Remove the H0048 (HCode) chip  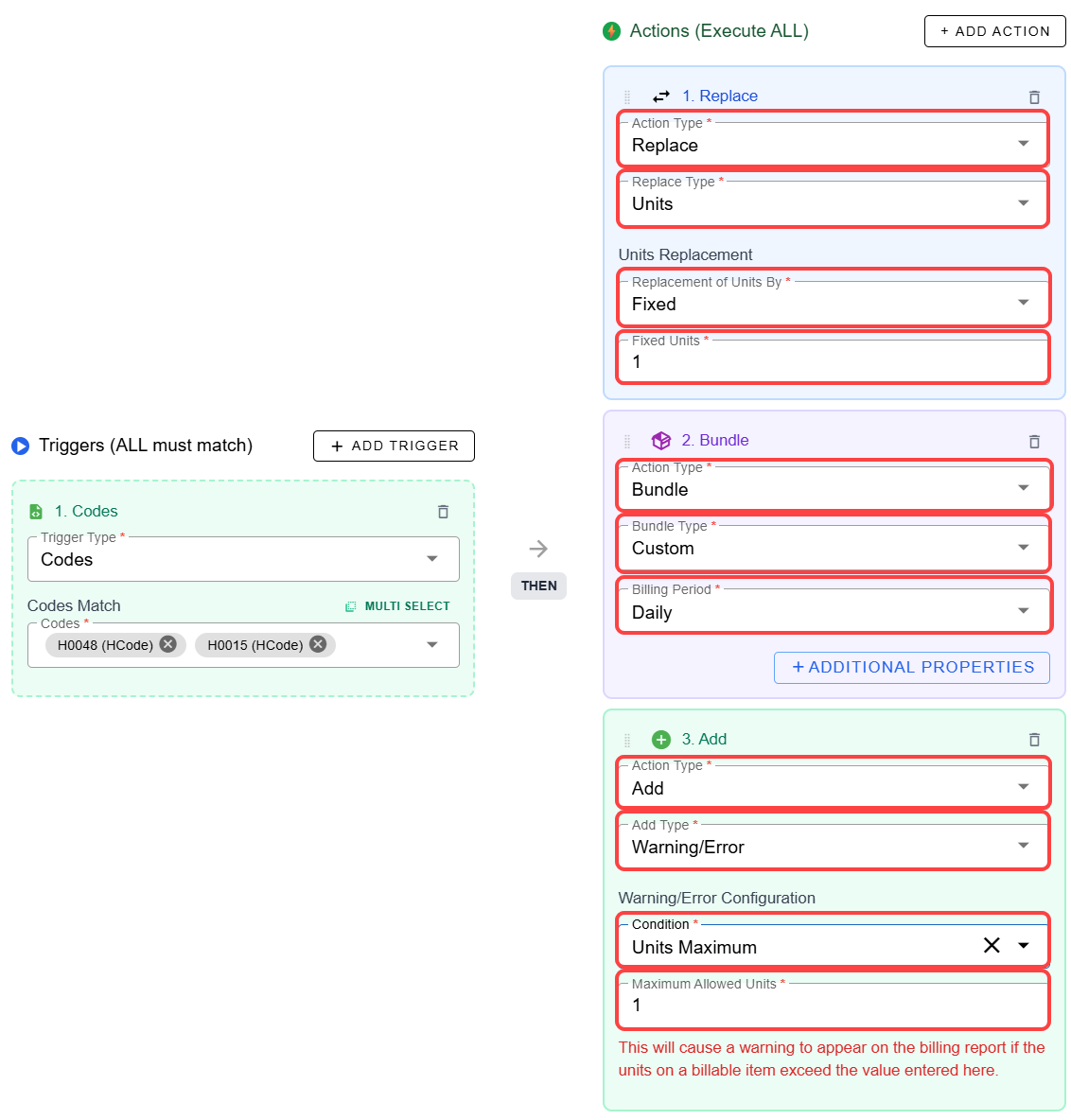pyautogui.click(x=167, y=644)
